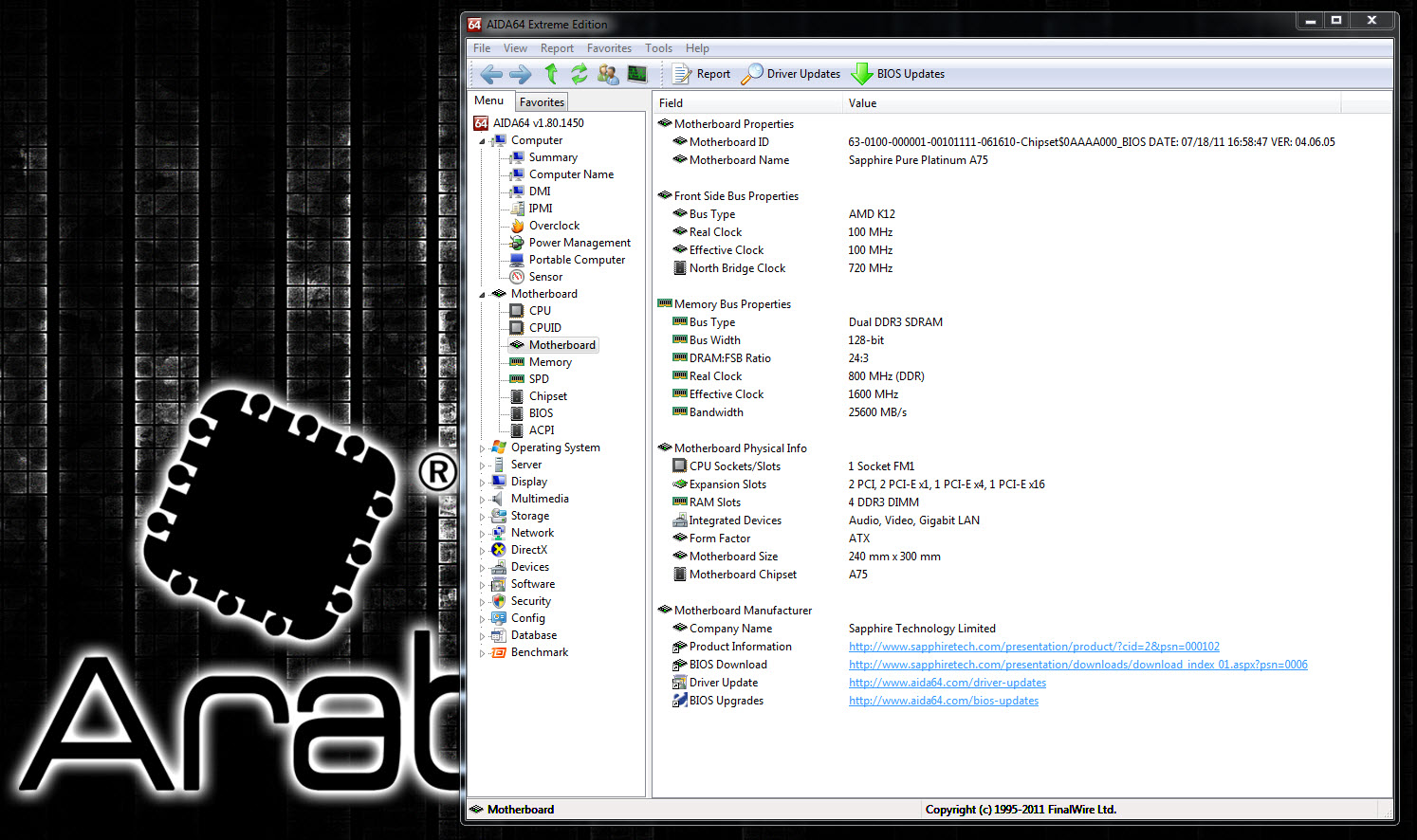Click the green monitor chart toolbar icon

click(x=637, y=74)
